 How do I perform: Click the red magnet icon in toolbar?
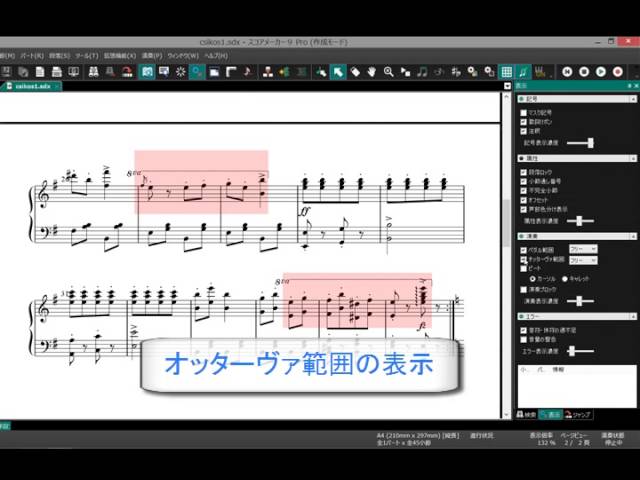[127, 72]
